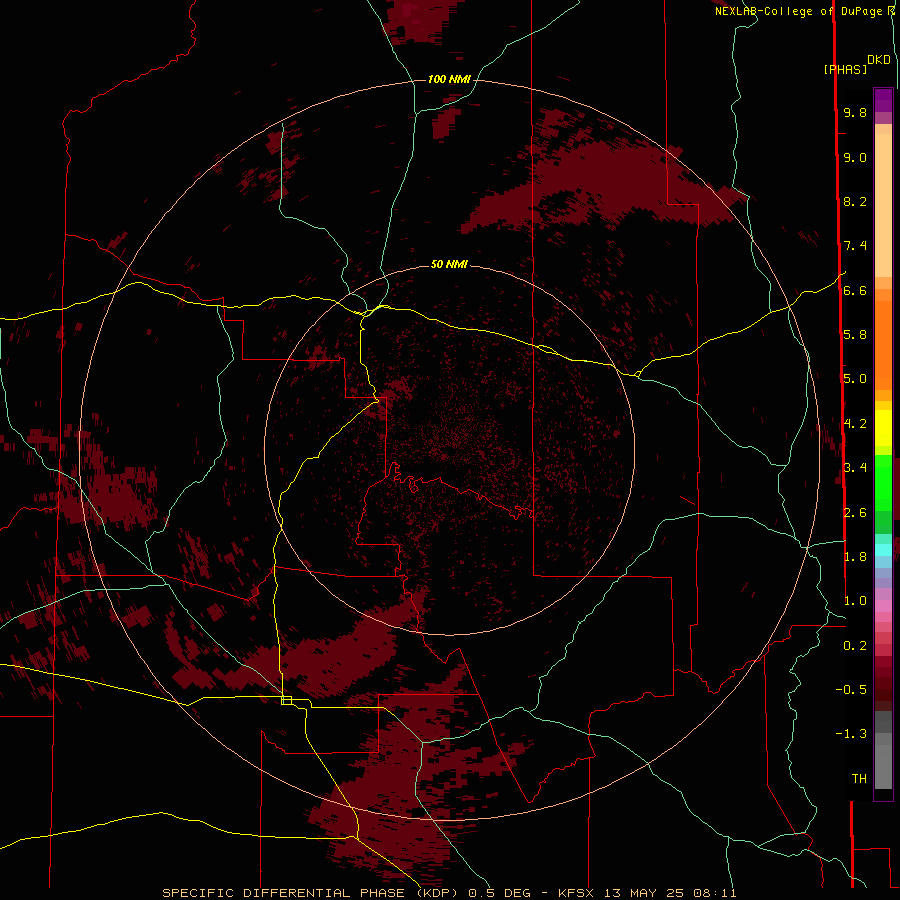This screenshot has width=900, height=900.
Task: Click the pink swatch on the color bar
Action: click(x=883, y=606)
